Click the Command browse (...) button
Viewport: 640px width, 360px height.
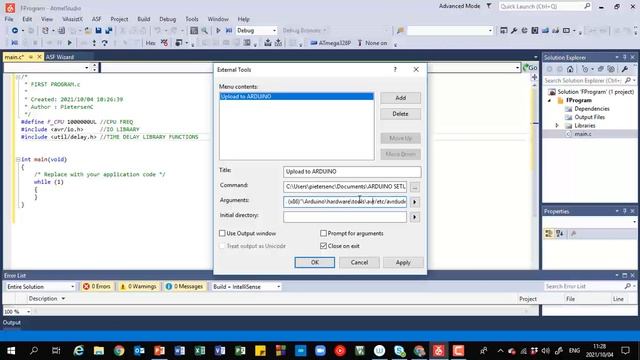click(x=415, y=187)
